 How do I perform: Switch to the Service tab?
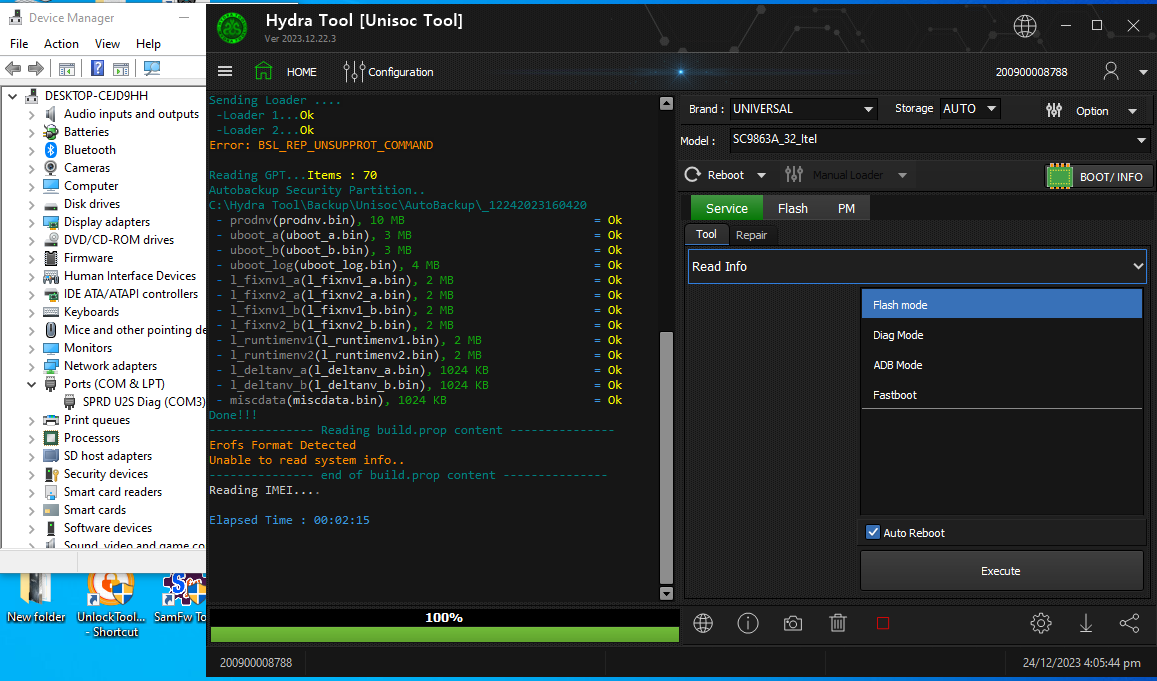point(726,208)
